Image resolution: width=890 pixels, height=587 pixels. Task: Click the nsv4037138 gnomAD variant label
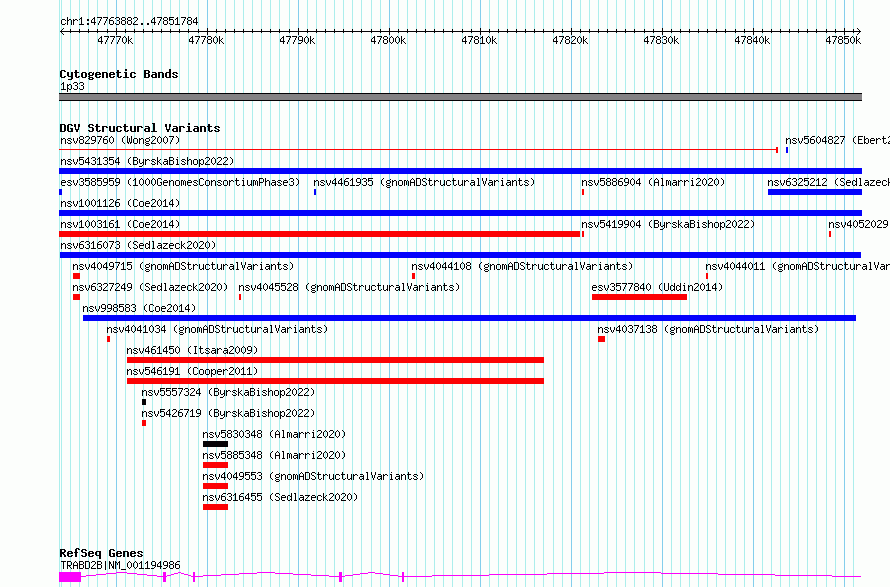pyautogui.click(x=708, y=329)
